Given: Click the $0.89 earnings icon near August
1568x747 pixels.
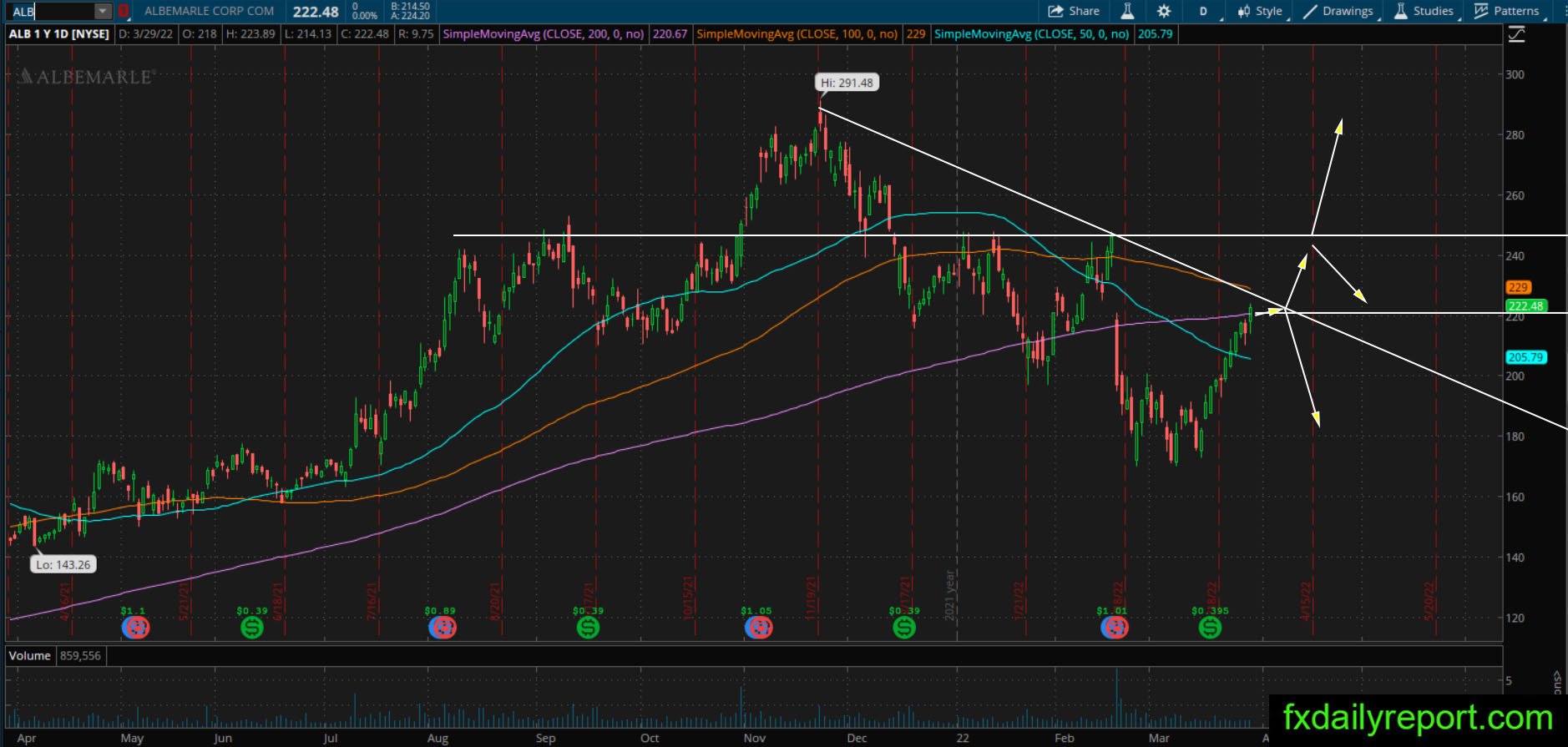Looking at the screenshot, I should (442, 627).
